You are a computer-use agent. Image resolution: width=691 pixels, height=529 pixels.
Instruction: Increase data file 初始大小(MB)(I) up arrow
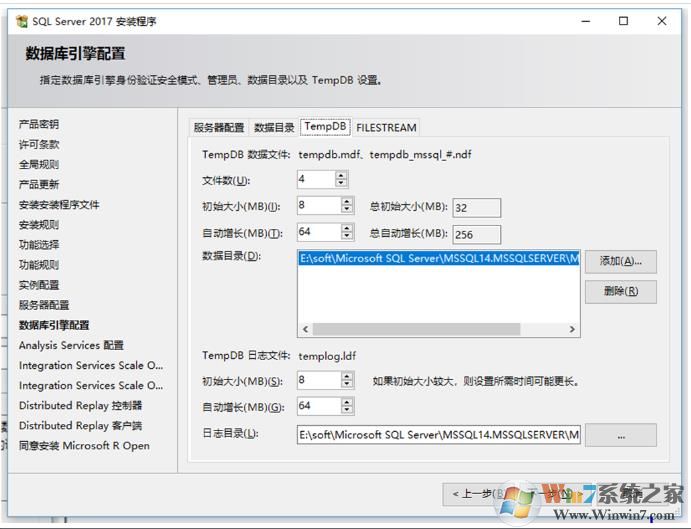[347, 201]
